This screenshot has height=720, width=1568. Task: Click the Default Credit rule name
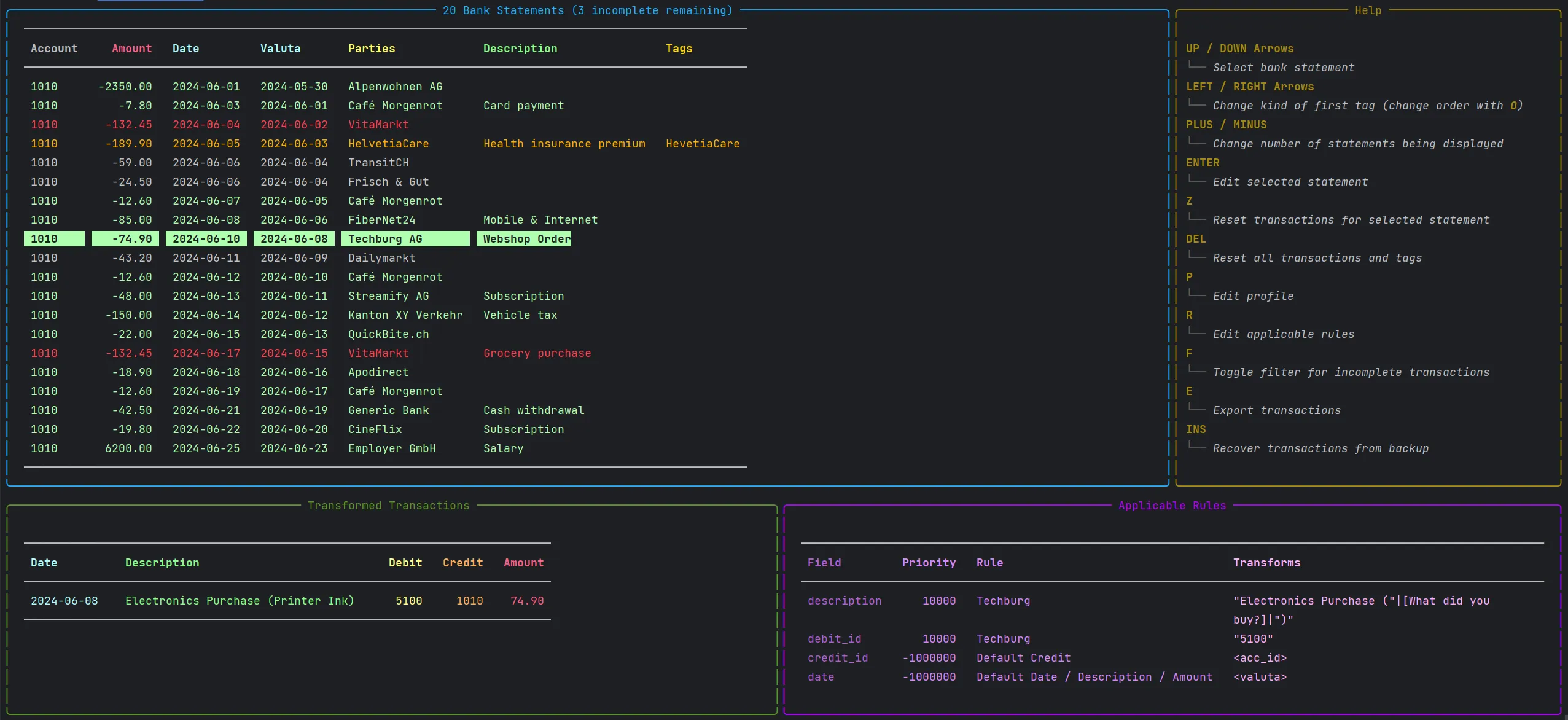tap(1023, 658)
